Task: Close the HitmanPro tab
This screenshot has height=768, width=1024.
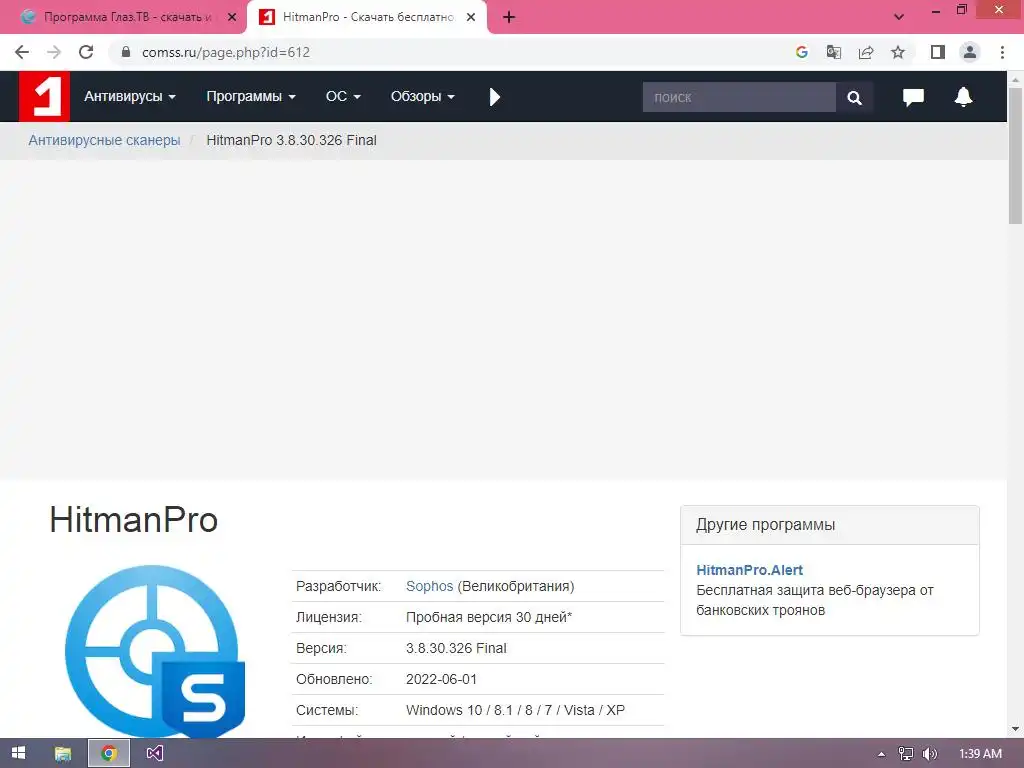Action: [471, 17]
